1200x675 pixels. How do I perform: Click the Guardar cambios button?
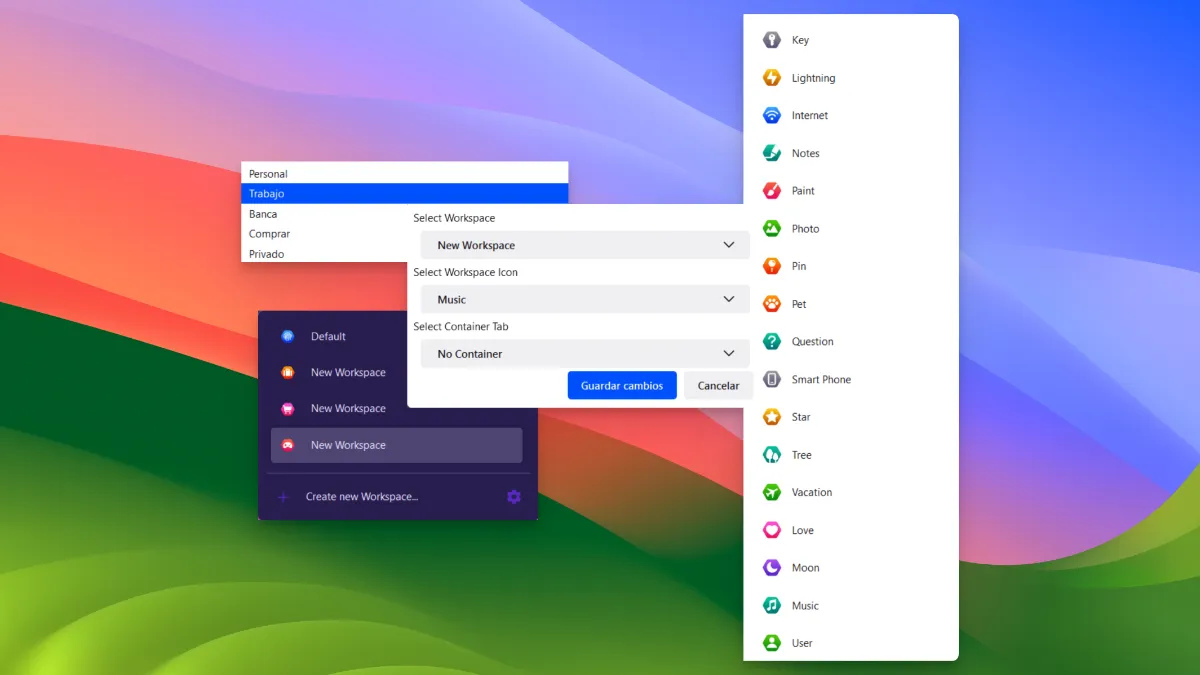622,386
